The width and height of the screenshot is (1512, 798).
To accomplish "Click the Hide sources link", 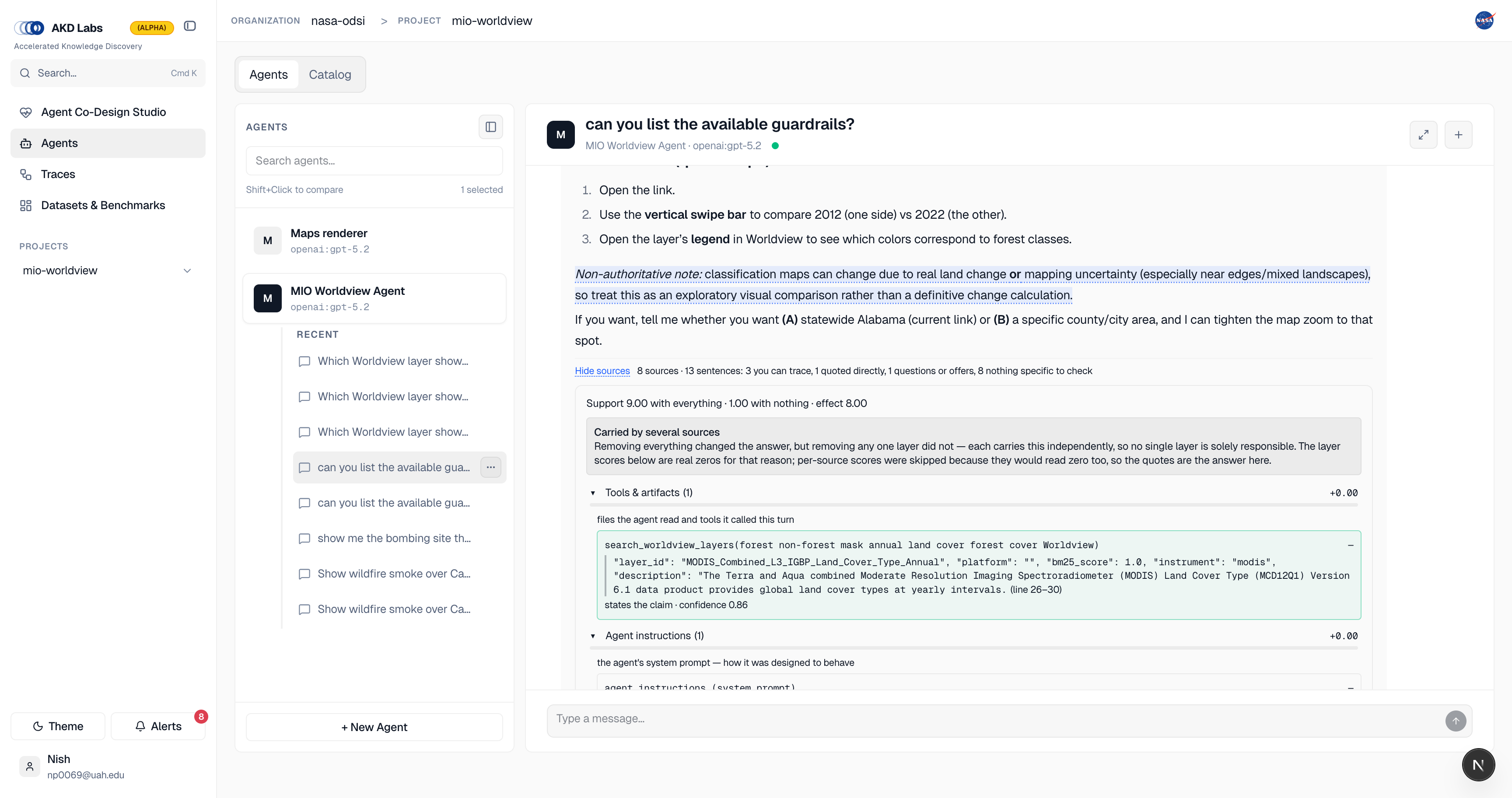I will point(602,371).
